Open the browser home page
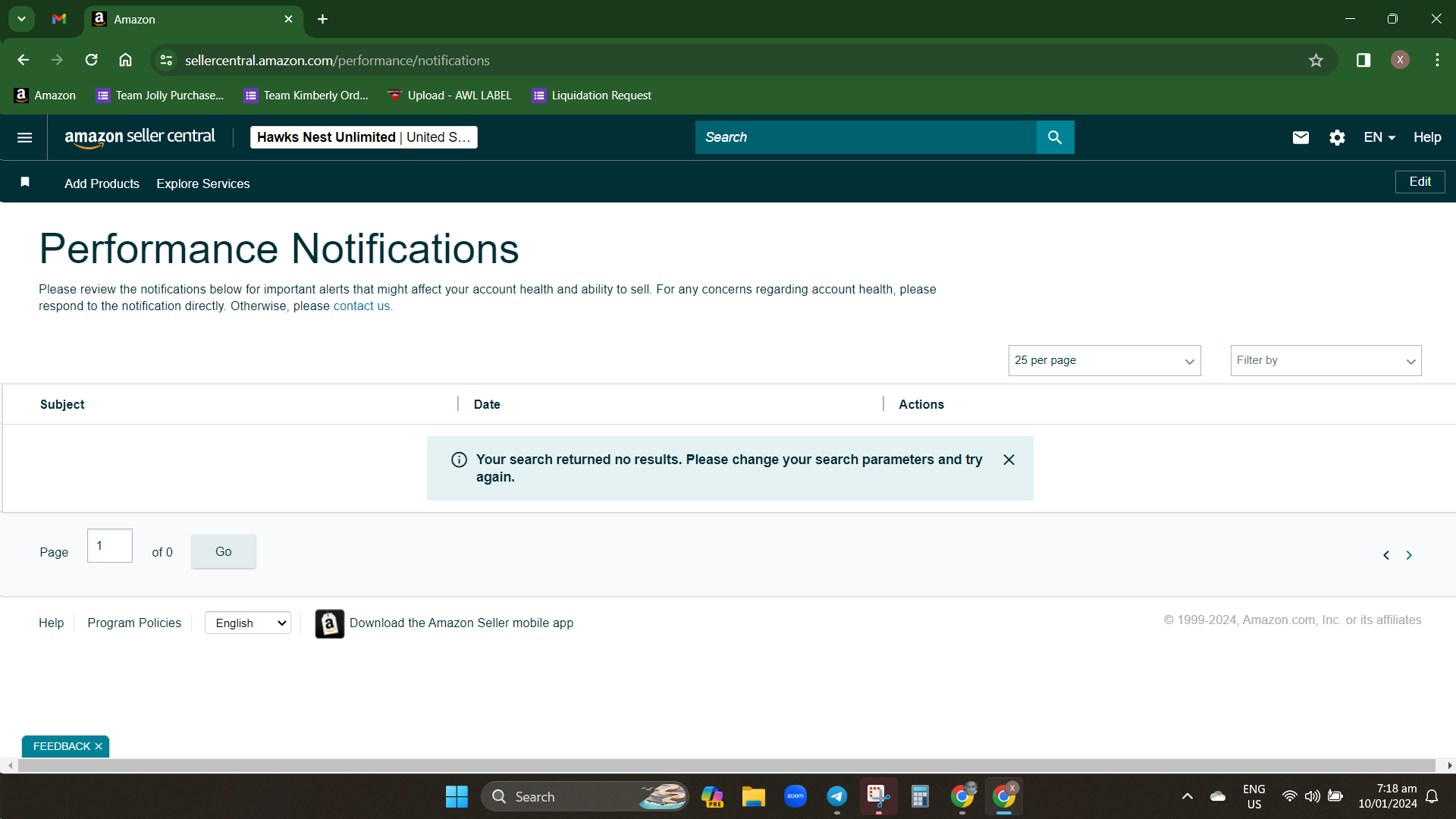Image resolution: width=1456 pixels, height=819 pixels. pos(125,60)
